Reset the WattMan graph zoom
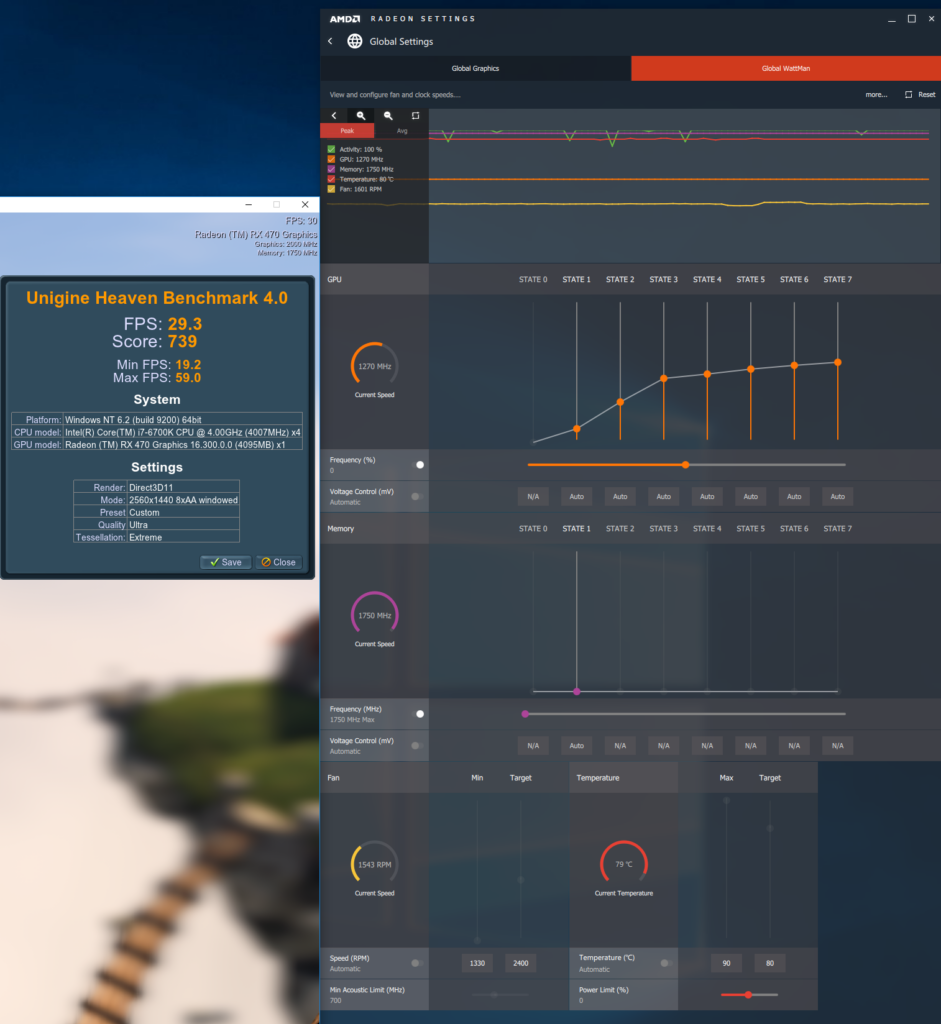The width and height of the screenshot is (941, 1024). tap(415, 116)
